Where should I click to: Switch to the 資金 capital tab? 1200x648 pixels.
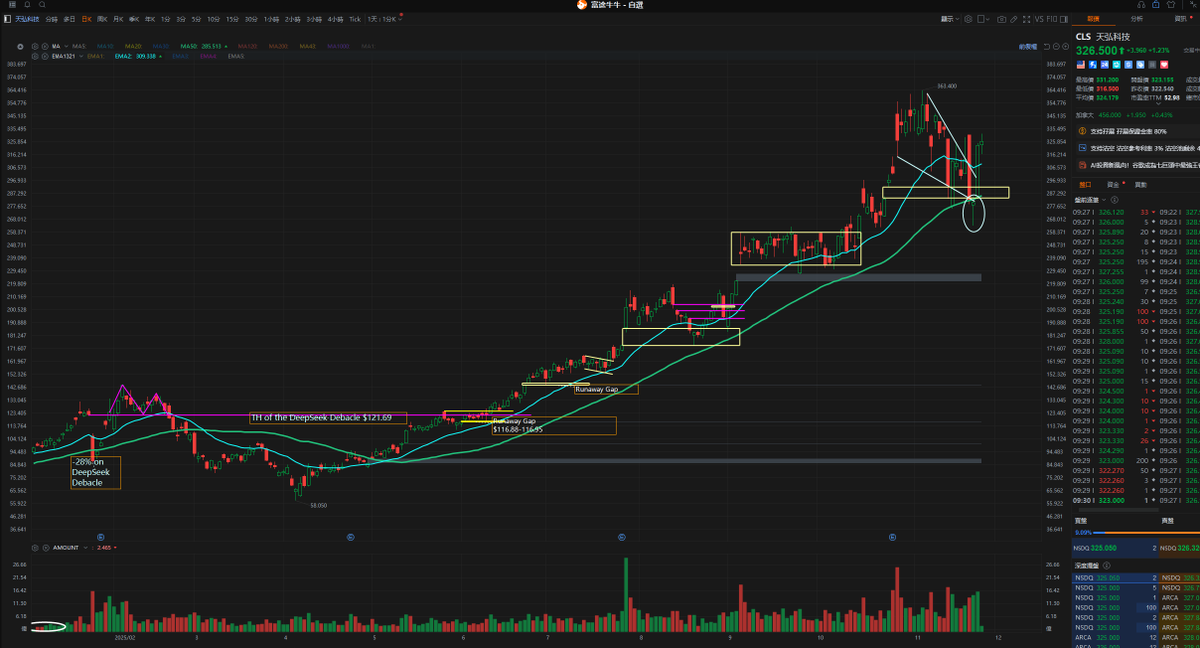pos(1113,184)
